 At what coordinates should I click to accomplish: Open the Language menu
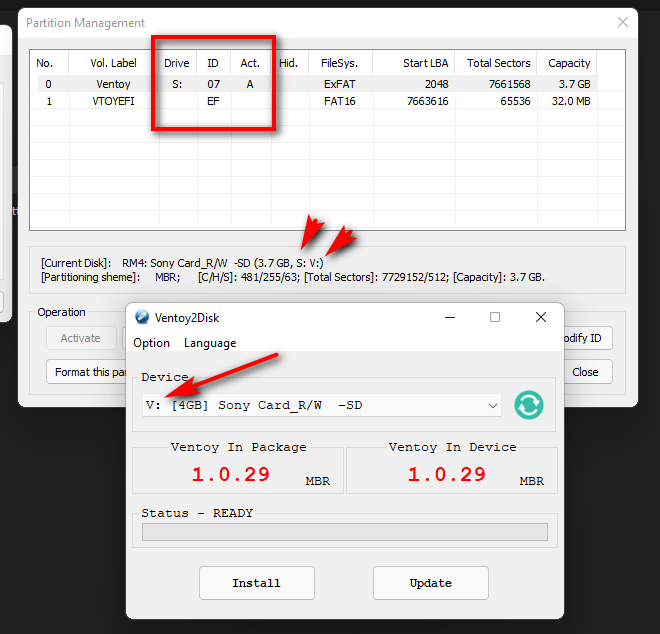[210, 343]
